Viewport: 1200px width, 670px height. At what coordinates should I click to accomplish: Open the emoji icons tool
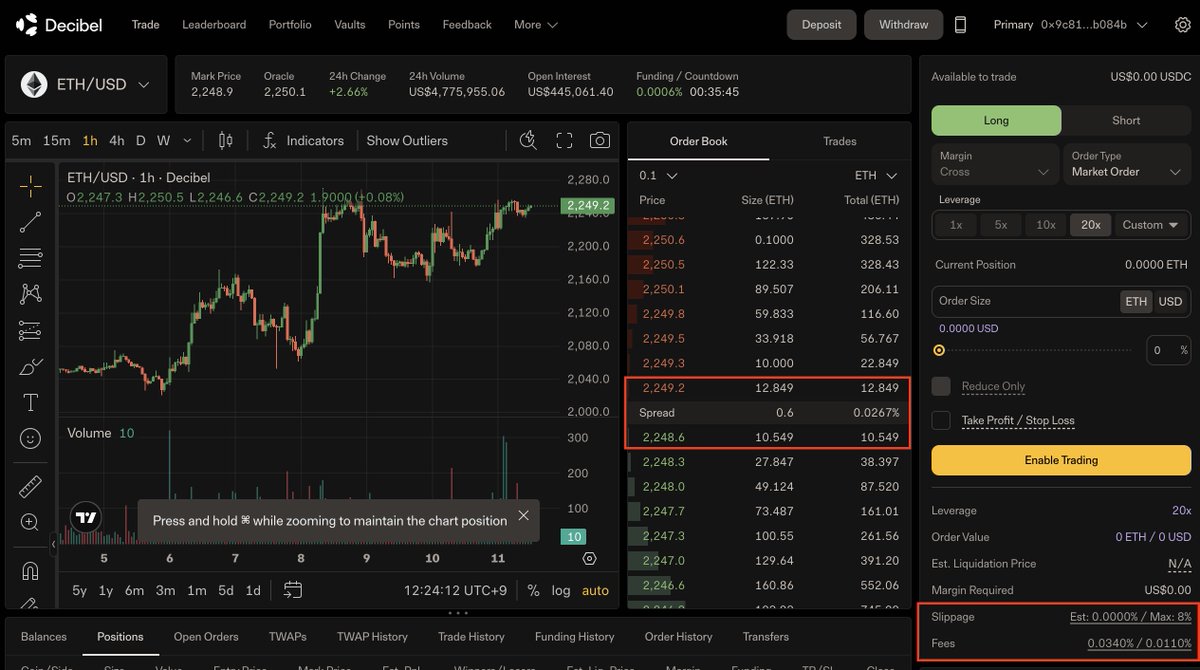point(30,438)
